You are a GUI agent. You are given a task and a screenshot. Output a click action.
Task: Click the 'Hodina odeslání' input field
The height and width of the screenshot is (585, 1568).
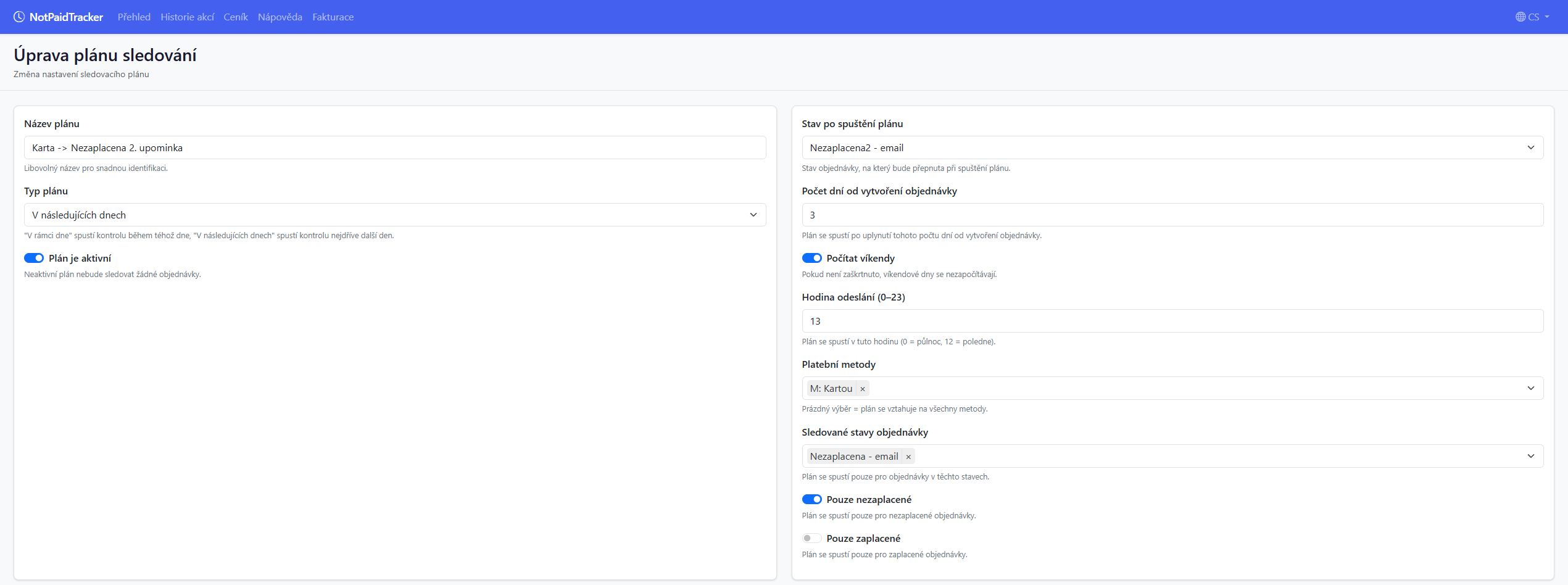(x=1172, y=321)
